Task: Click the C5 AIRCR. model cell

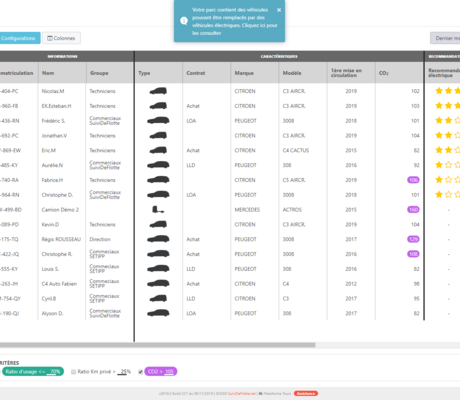Action: pyautogui.click(x=294, y=180)
